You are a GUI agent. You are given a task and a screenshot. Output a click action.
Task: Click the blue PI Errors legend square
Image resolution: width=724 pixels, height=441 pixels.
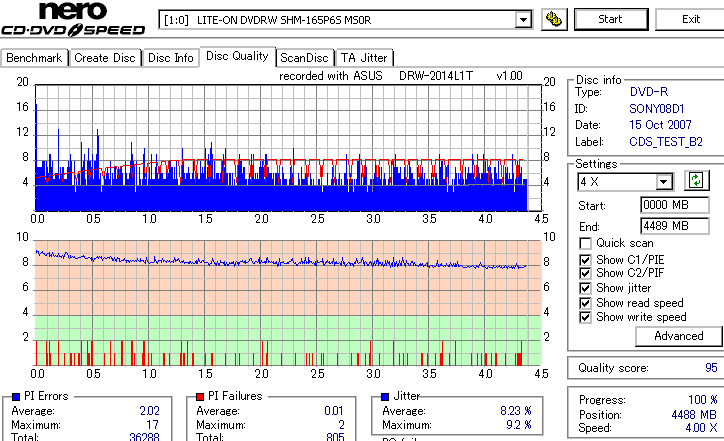pos(16,396)
